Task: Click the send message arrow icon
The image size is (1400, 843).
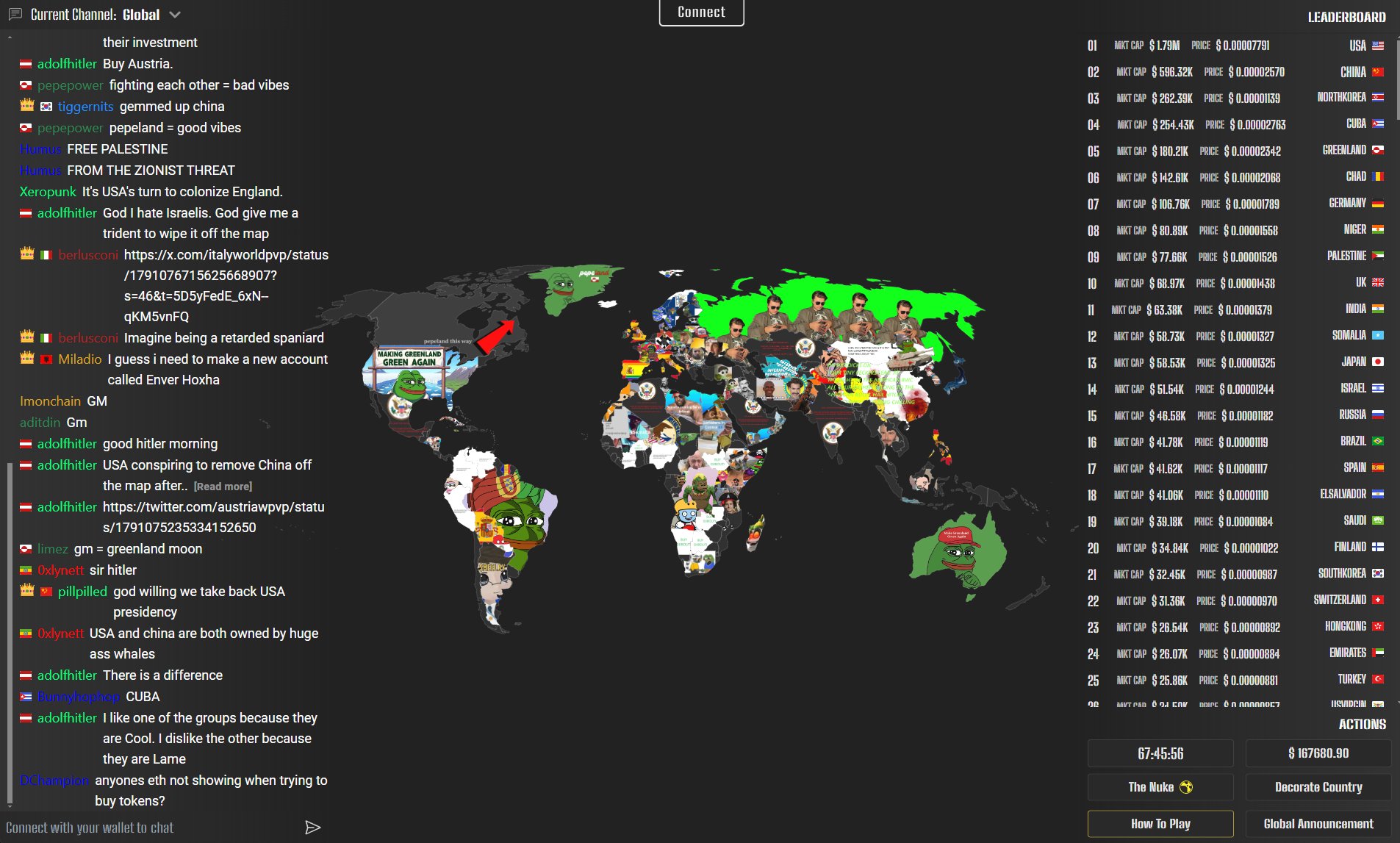Action: coord(313,828)
